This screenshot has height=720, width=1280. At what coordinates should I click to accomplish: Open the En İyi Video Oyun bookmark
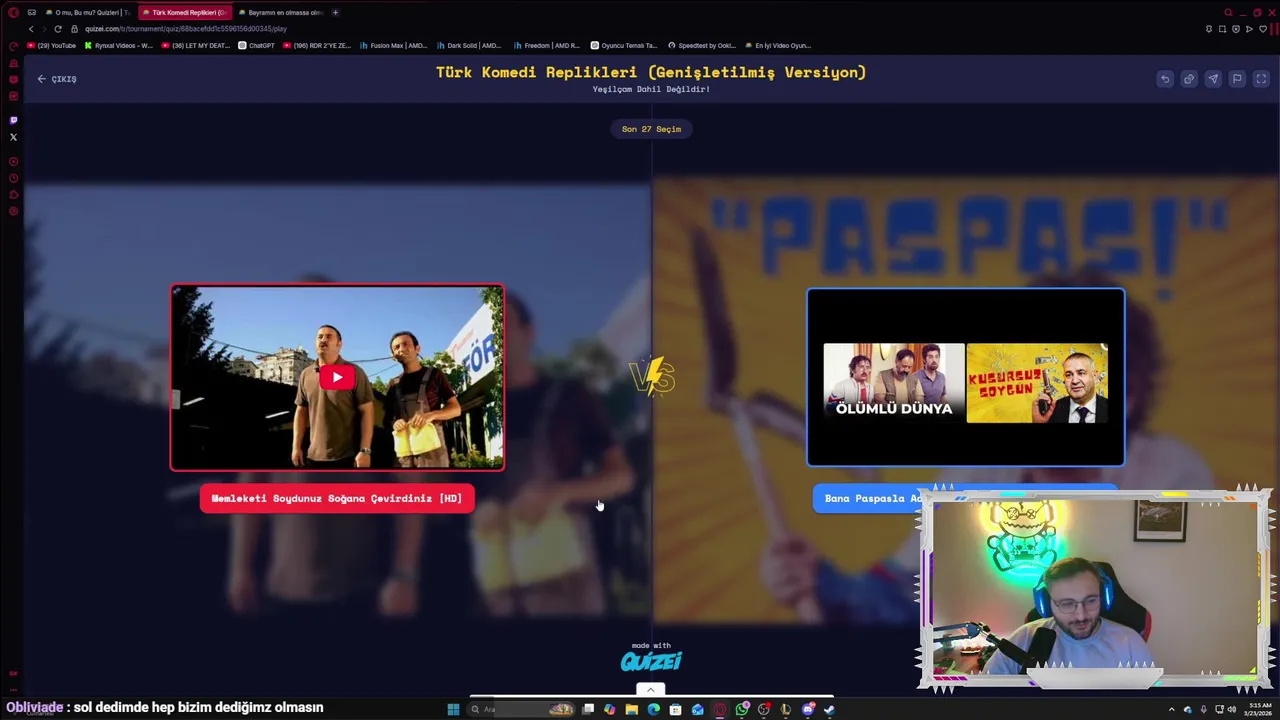point(778,45)
